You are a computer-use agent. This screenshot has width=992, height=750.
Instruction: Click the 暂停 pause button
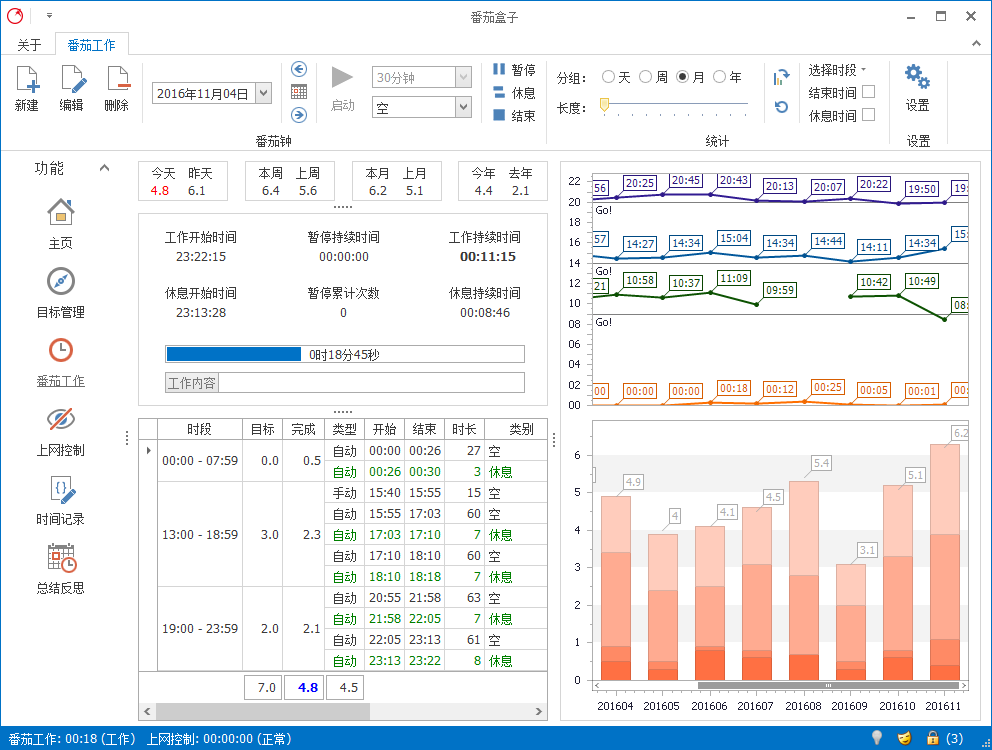point(514,70)
